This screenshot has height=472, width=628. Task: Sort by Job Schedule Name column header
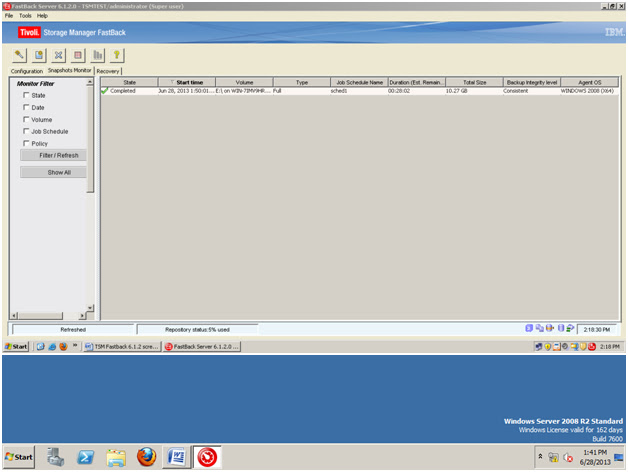tap(359, 82)
